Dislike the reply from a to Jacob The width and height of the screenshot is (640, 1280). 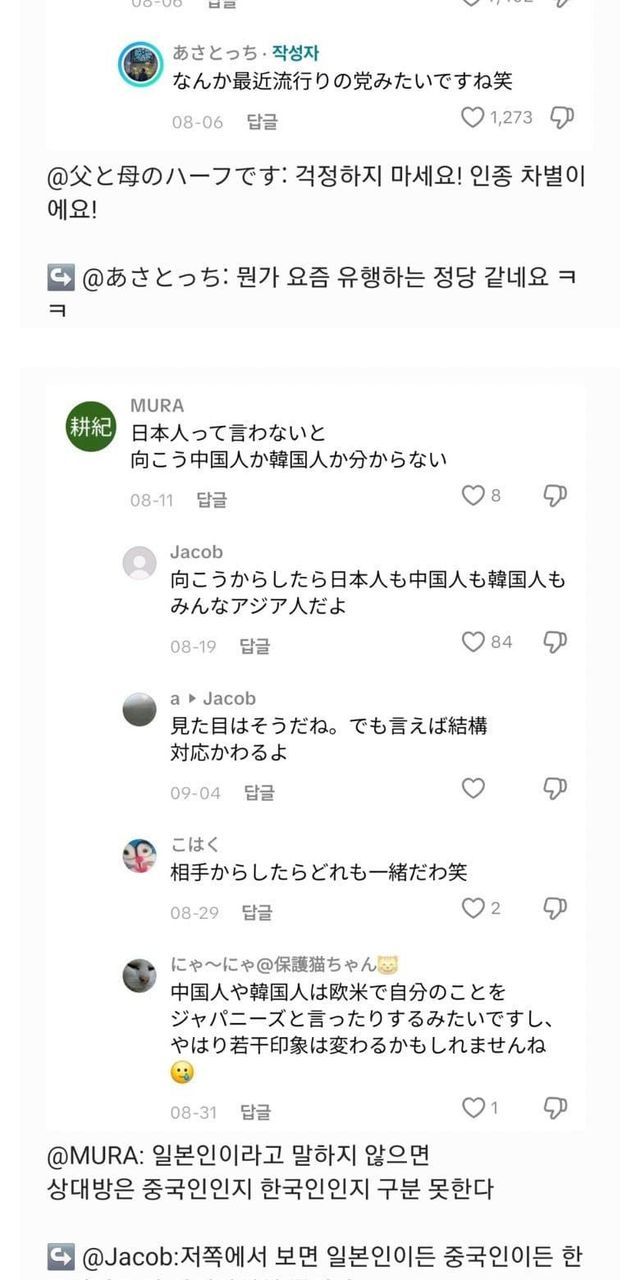[555, 788]
